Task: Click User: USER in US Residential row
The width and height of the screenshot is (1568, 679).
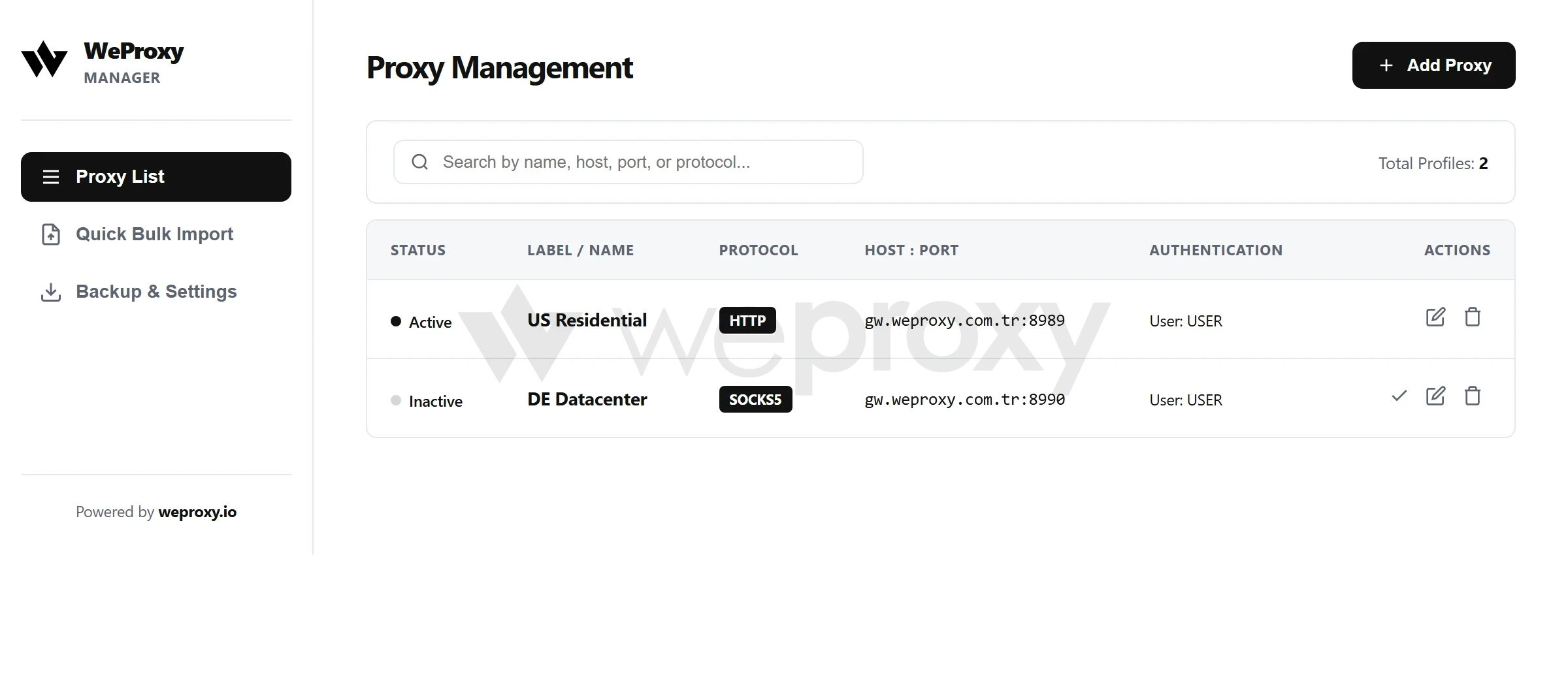Action: [1186, 321]
